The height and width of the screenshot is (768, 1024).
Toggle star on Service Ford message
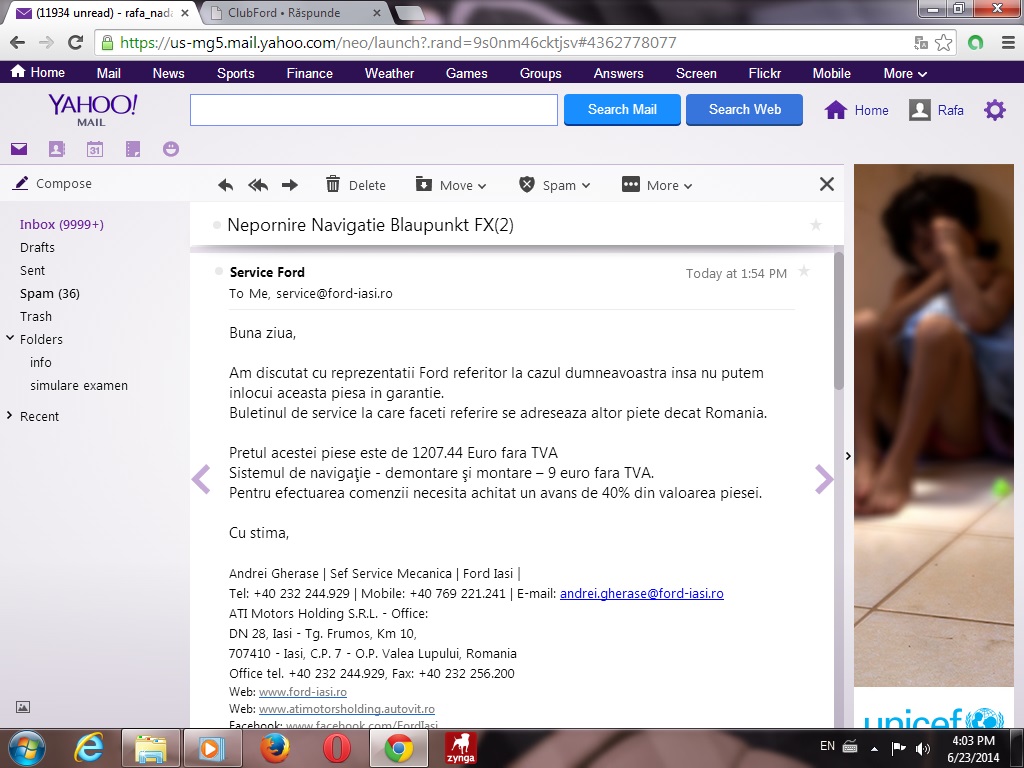pos(804,272)
